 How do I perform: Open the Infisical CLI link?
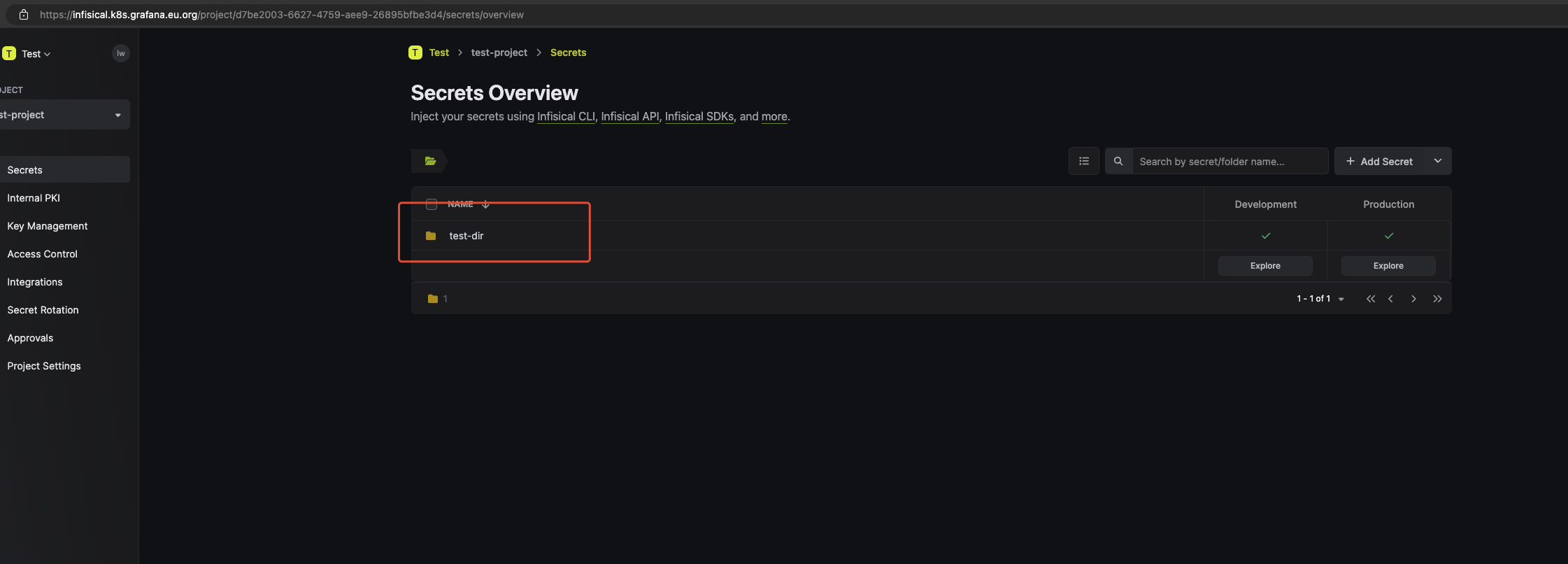point(565,116)
